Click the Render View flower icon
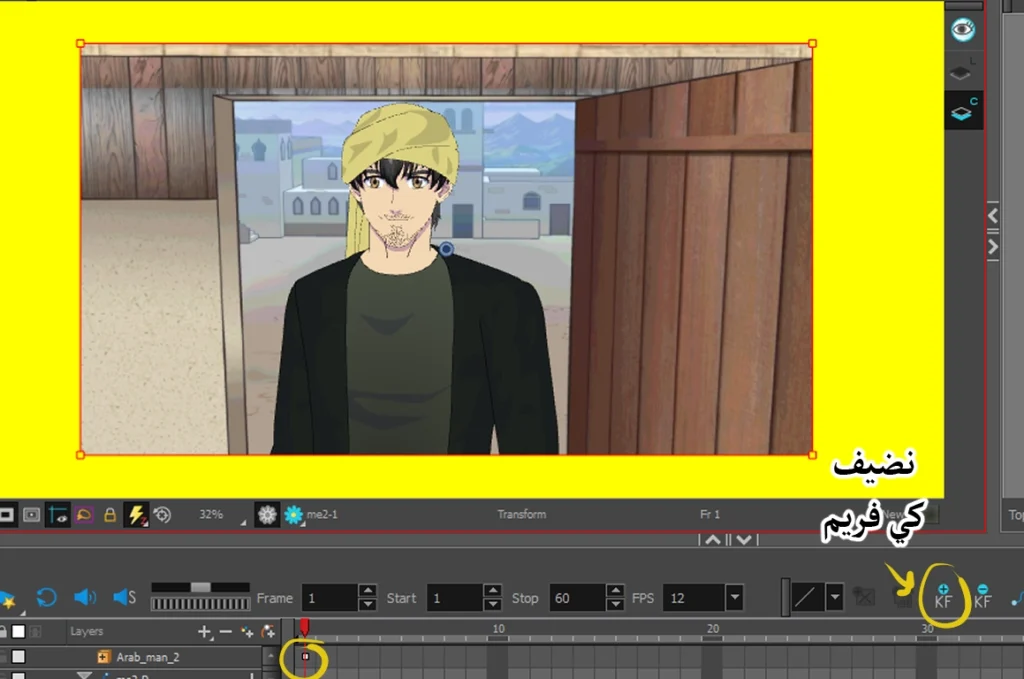The width and height of the screenshot is (1024, 679). (267, 515)
